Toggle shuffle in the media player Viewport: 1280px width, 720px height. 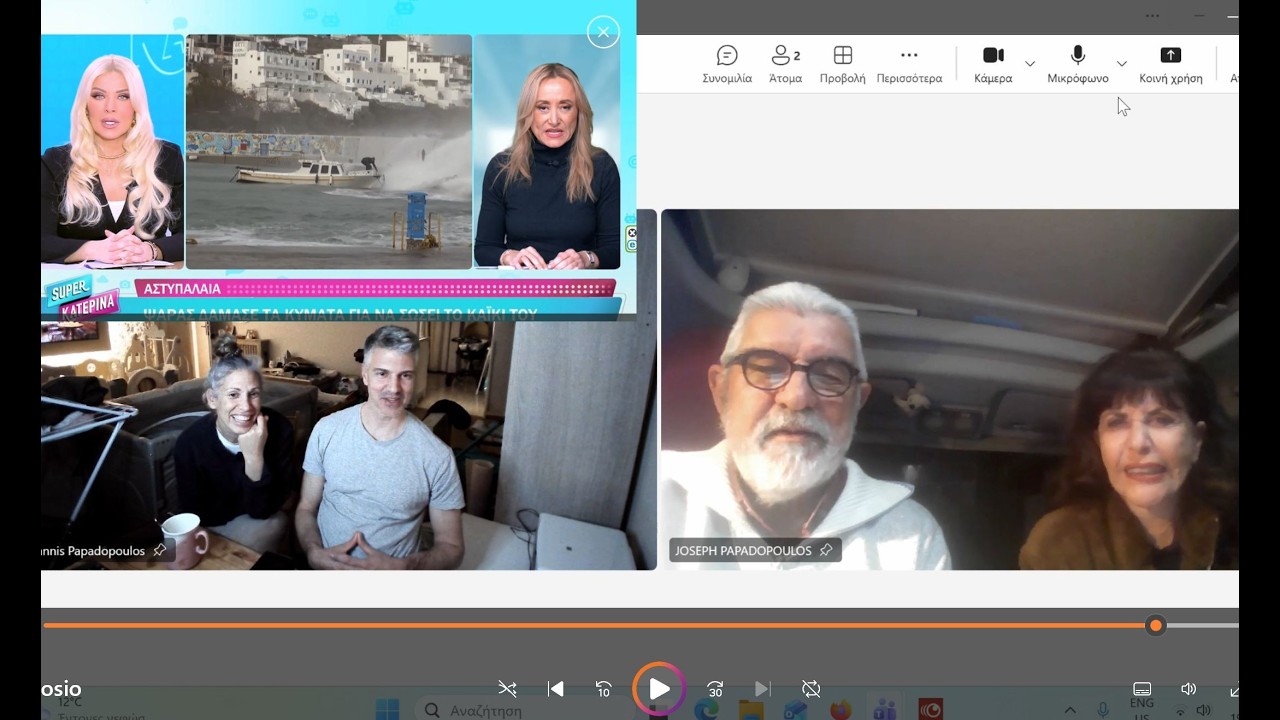tap(508, 689)
